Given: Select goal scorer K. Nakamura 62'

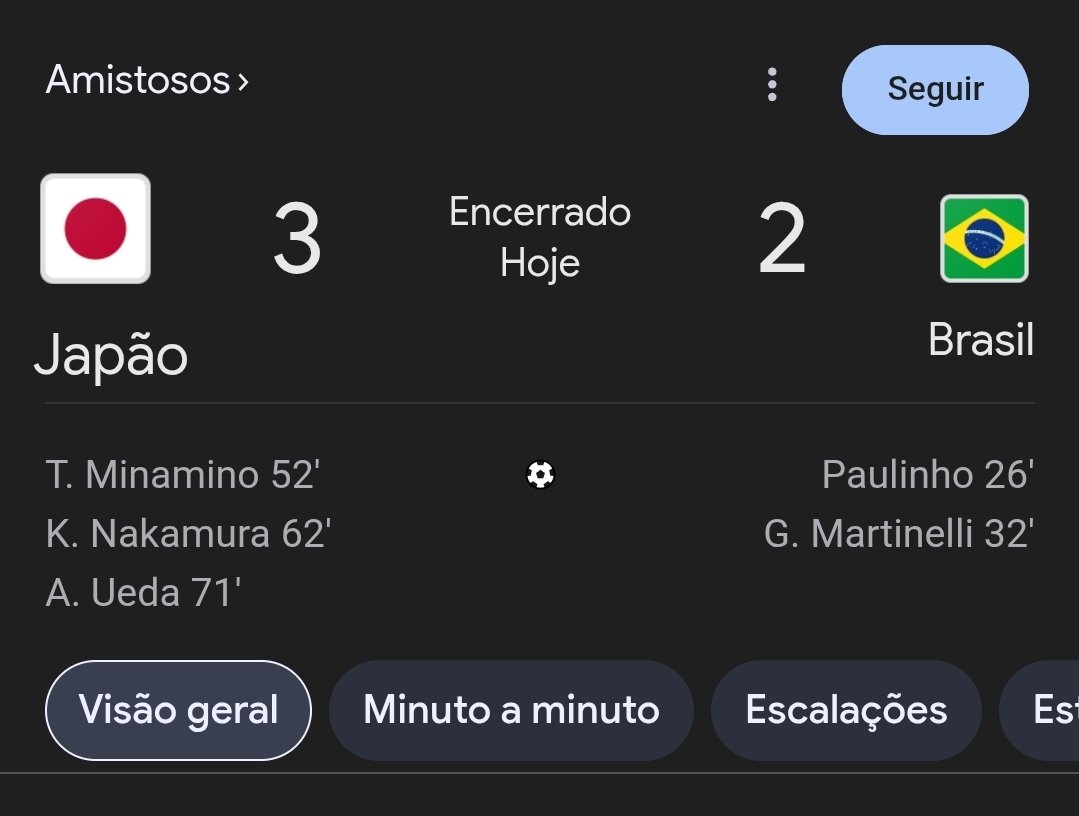Looking at the screenshot, I should click(189, 534).
